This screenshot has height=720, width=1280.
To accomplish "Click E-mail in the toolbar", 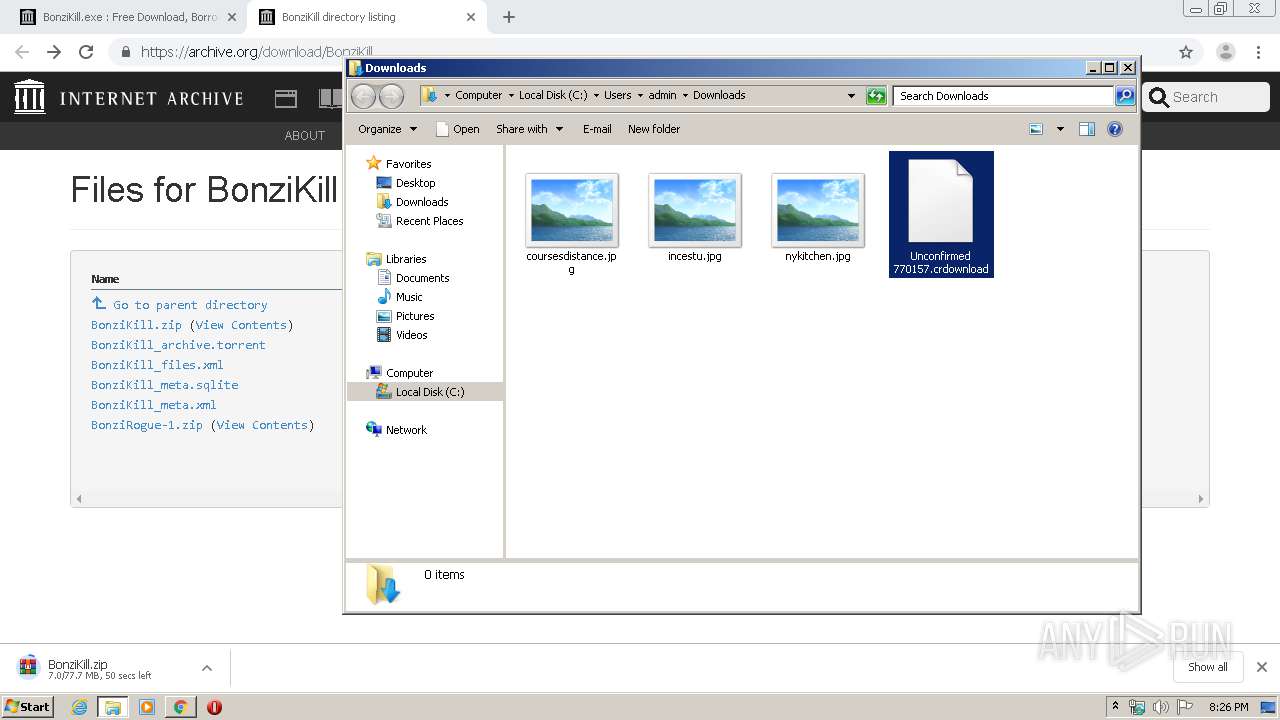I will point(597,129).
